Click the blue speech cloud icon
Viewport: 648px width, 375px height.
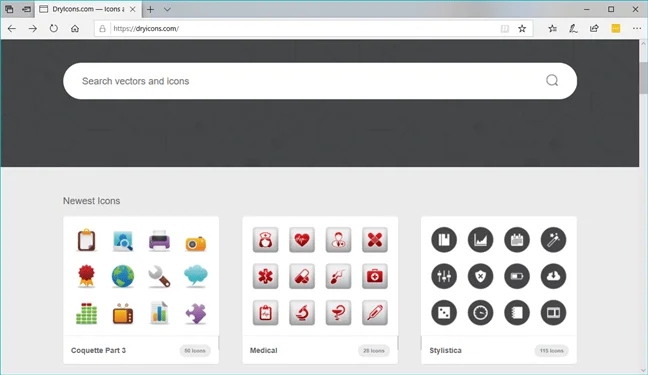pyautogui.click(x=195, y=275)
